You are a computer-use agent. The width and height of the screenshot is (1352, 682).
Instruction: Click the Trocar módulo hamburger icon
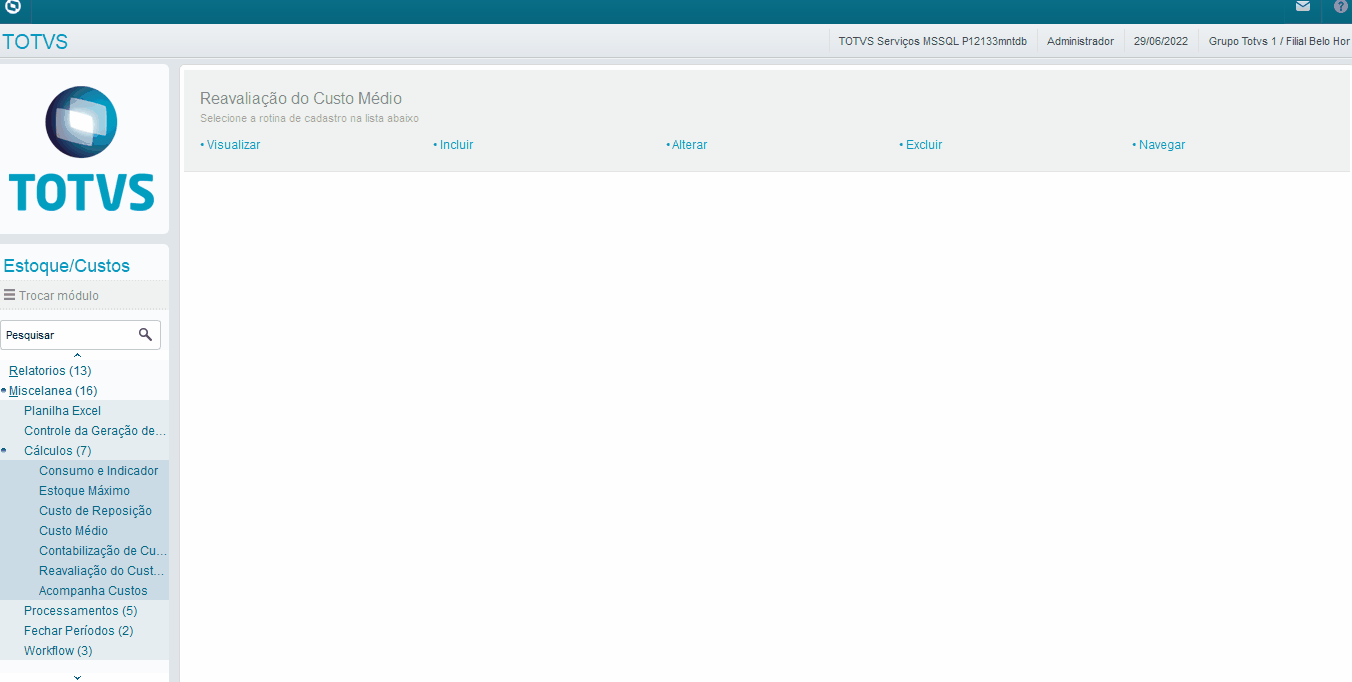pyautogui.click(x=9, y=295)
